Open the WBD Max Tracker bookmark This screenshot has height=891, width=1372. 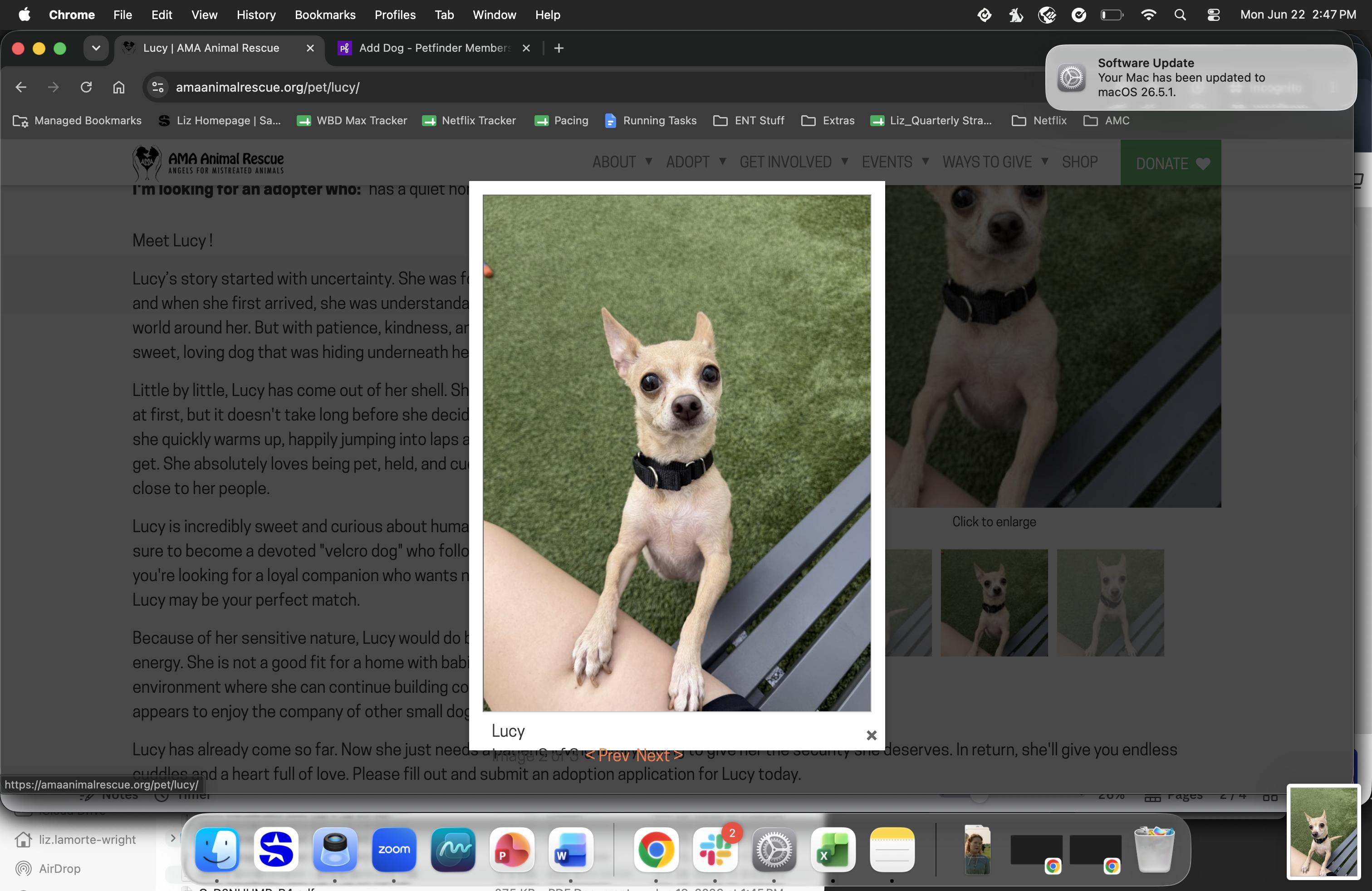click(352, 121)
